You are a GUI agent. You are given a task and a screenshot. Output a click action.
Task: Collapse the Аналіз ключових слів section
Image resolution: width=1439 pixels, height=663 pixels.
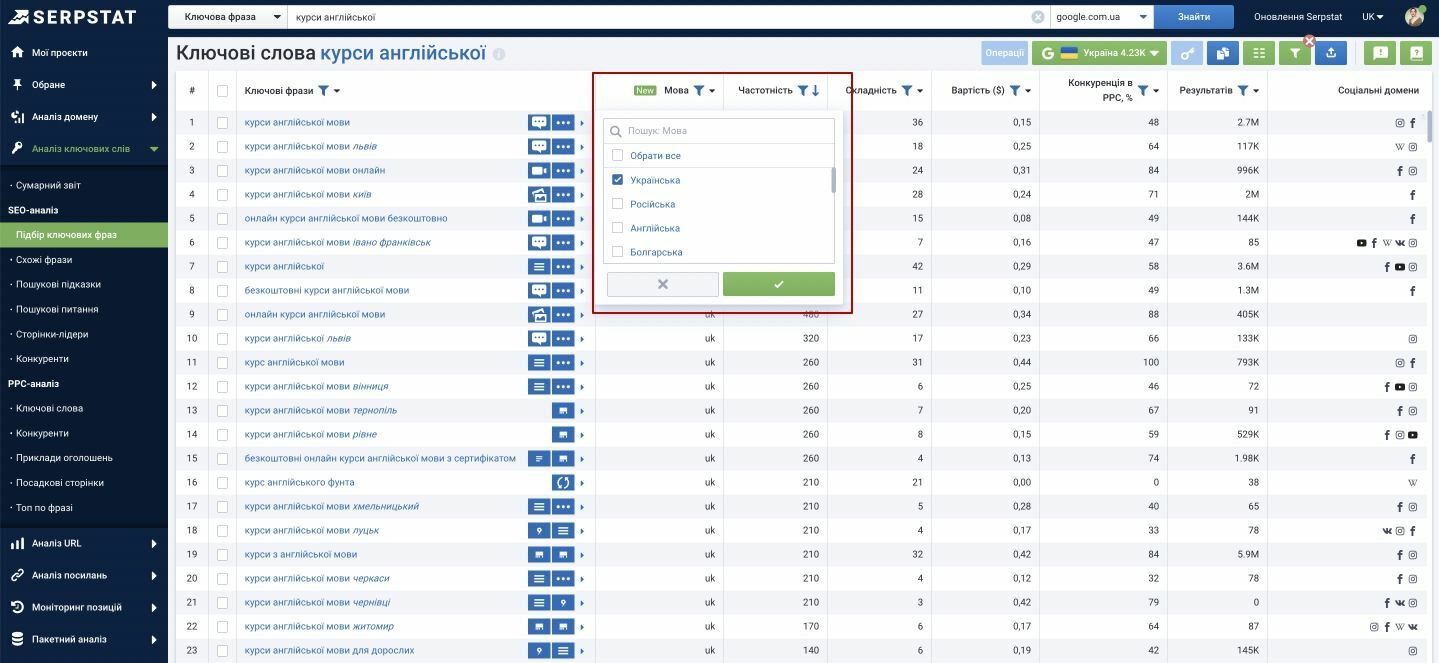coord(84,149)
